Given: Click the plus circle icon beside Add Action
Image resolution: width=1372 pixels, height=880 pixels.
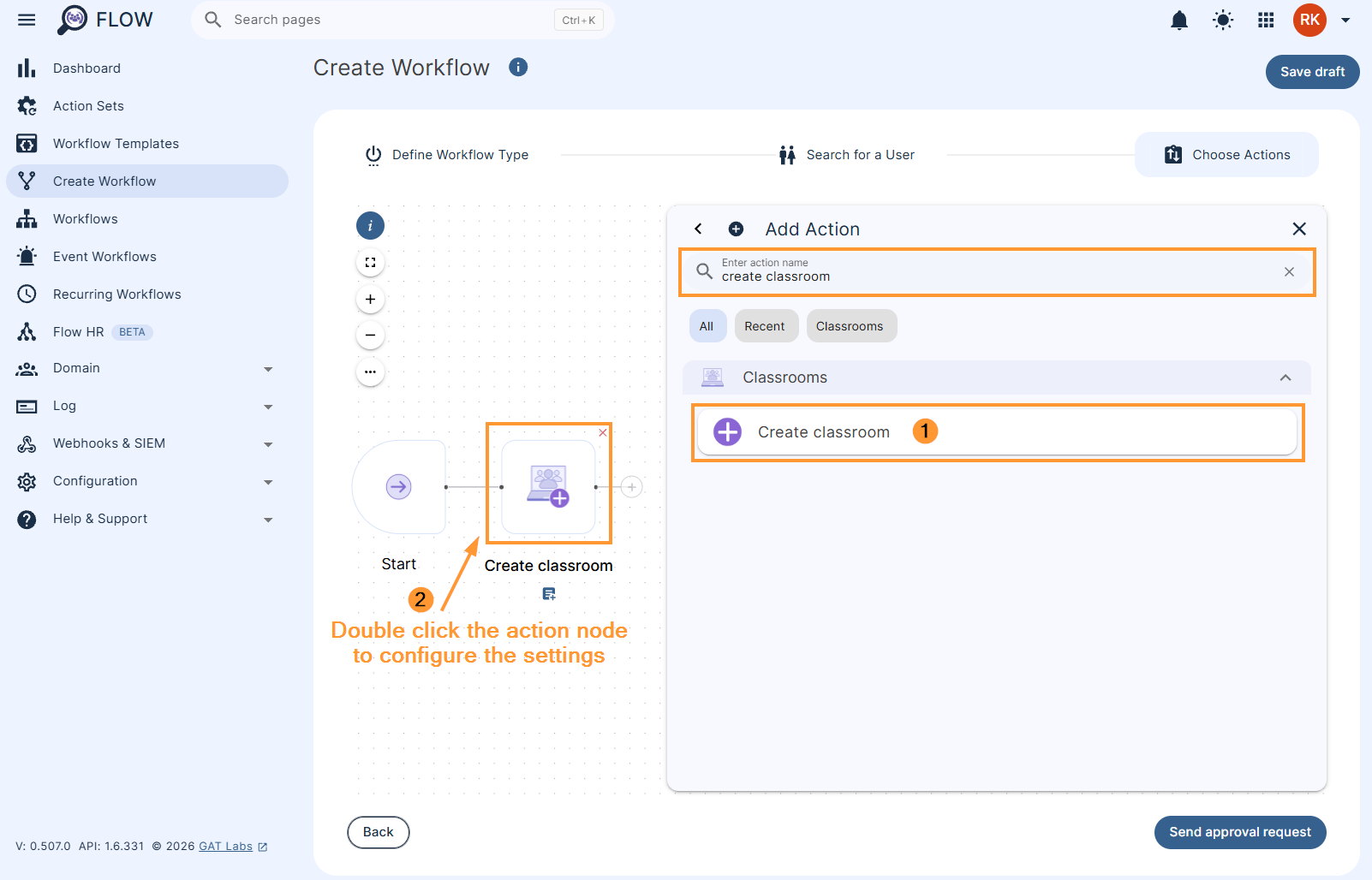Looking at the screenshot, I should [x=736, y=229].
